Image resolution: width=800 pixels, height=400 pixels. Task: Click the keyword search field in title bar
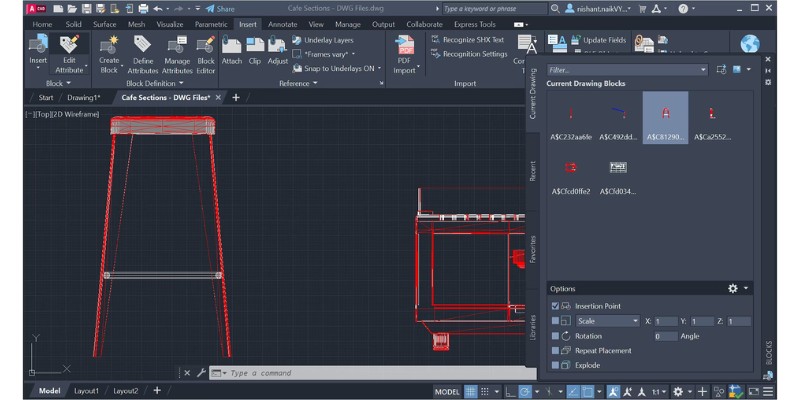click(493, 9)
